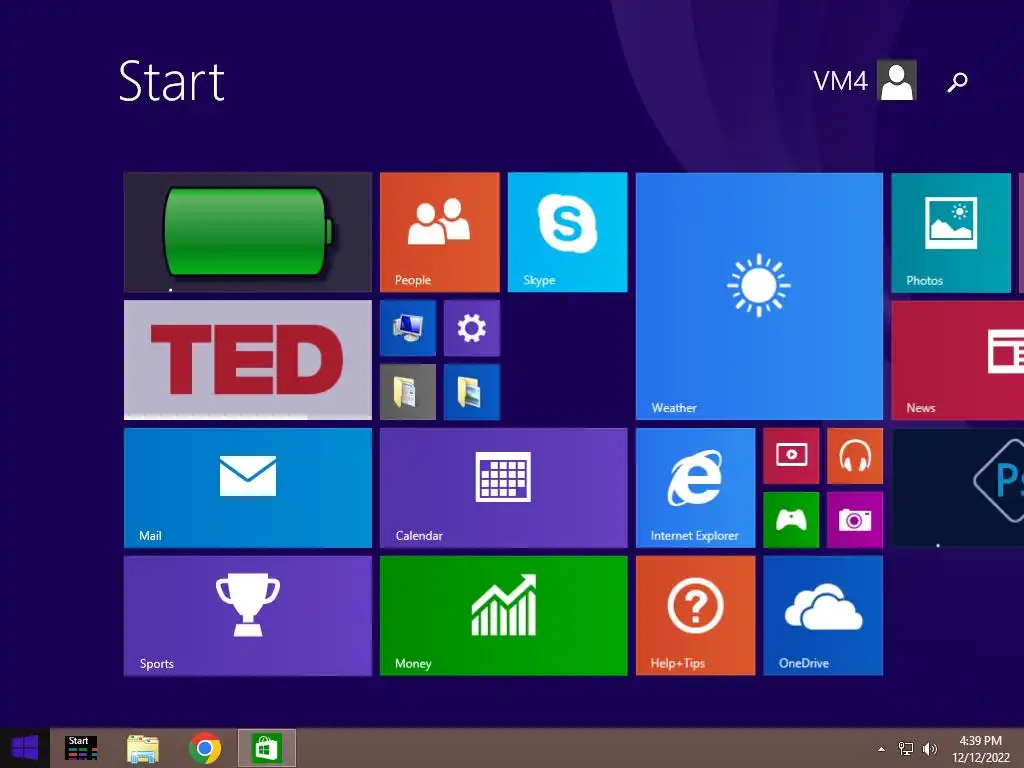Screen dimensions: 1024x768
Task: Open the Money tile
Action: (504, 616)
